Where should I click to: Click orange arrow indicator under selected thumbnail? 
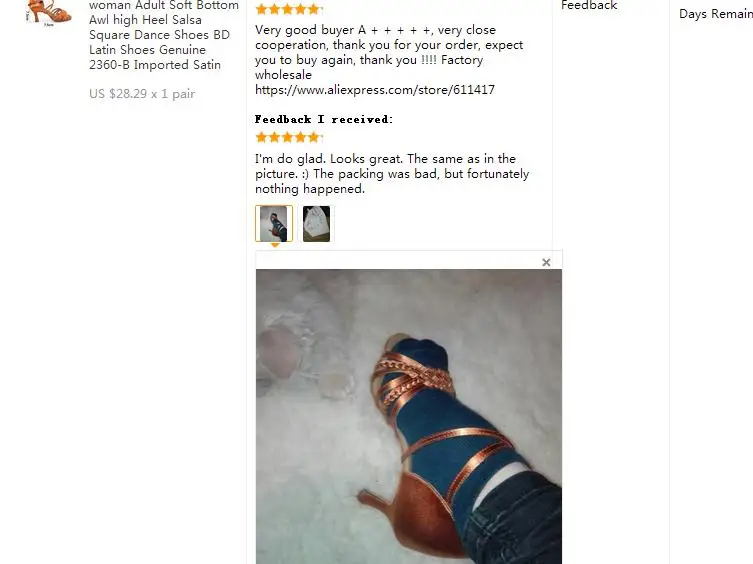(275, 245)
